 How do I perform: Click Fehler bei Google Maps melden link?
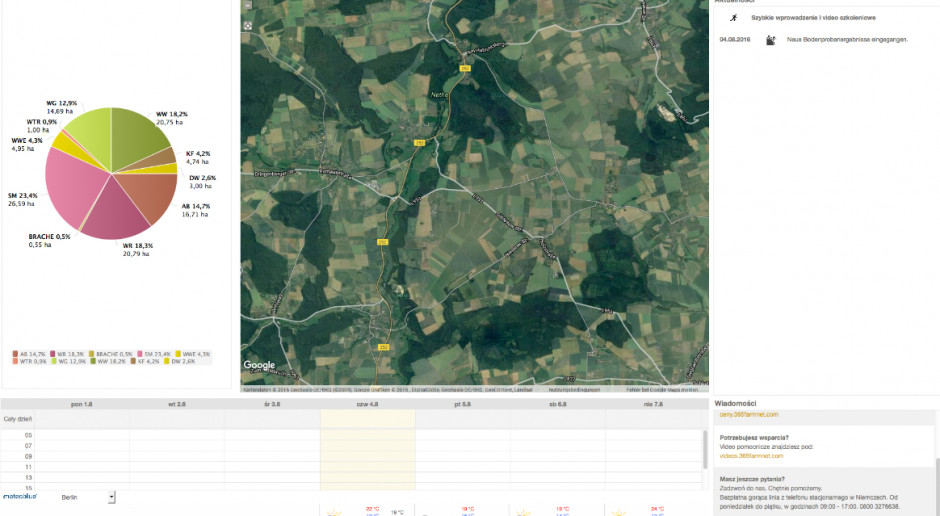coord(662,390)
